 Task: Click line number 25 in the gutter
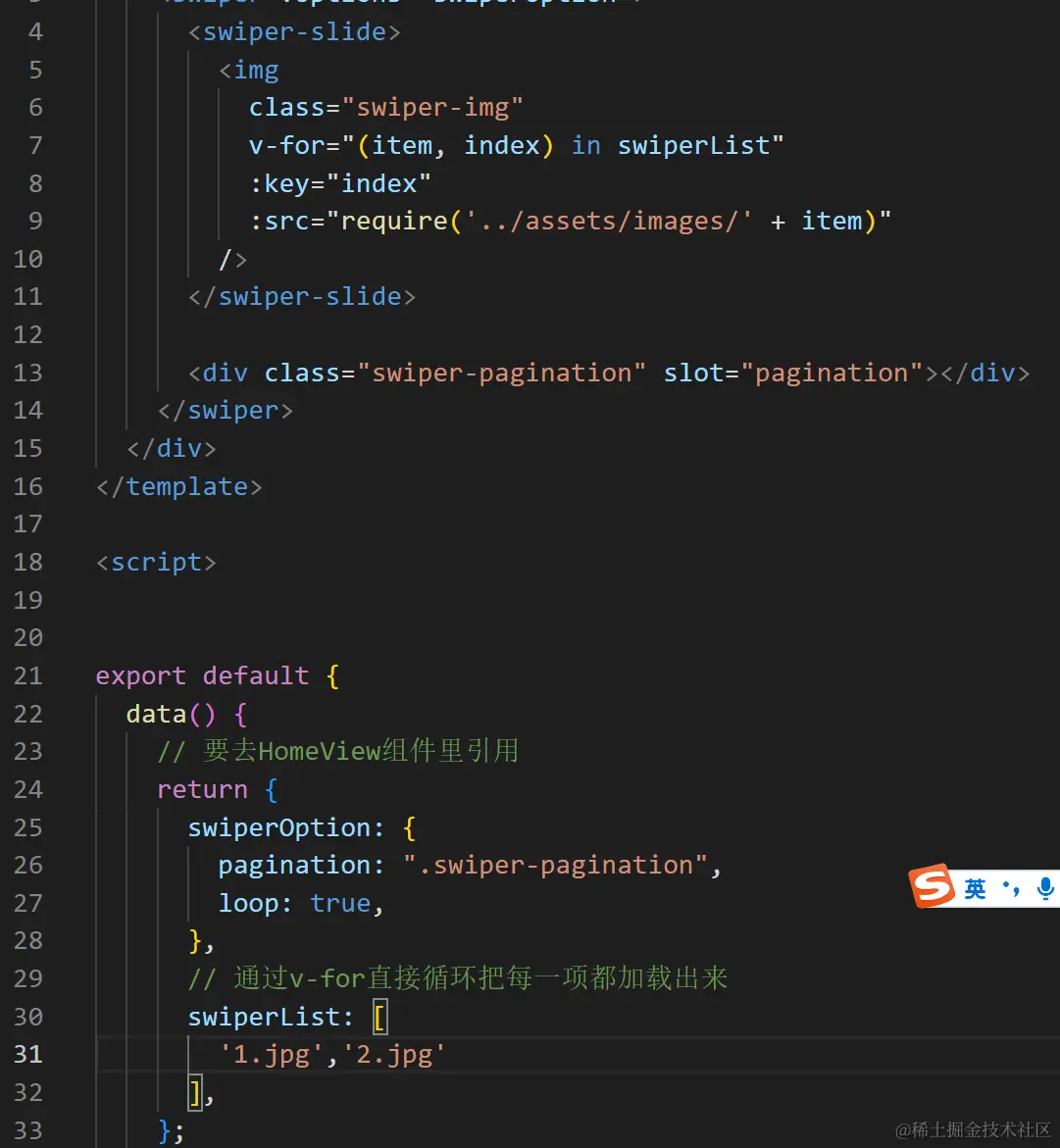27,827
